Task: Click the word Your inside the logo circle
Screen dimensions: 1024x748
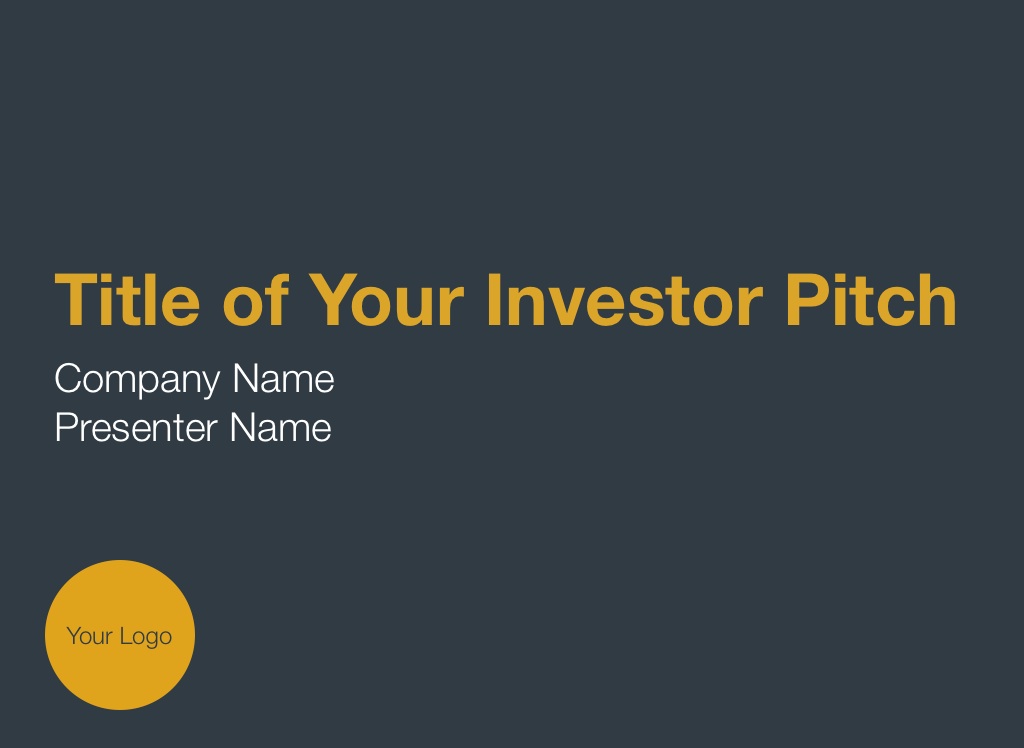Action: click(89, 636)
